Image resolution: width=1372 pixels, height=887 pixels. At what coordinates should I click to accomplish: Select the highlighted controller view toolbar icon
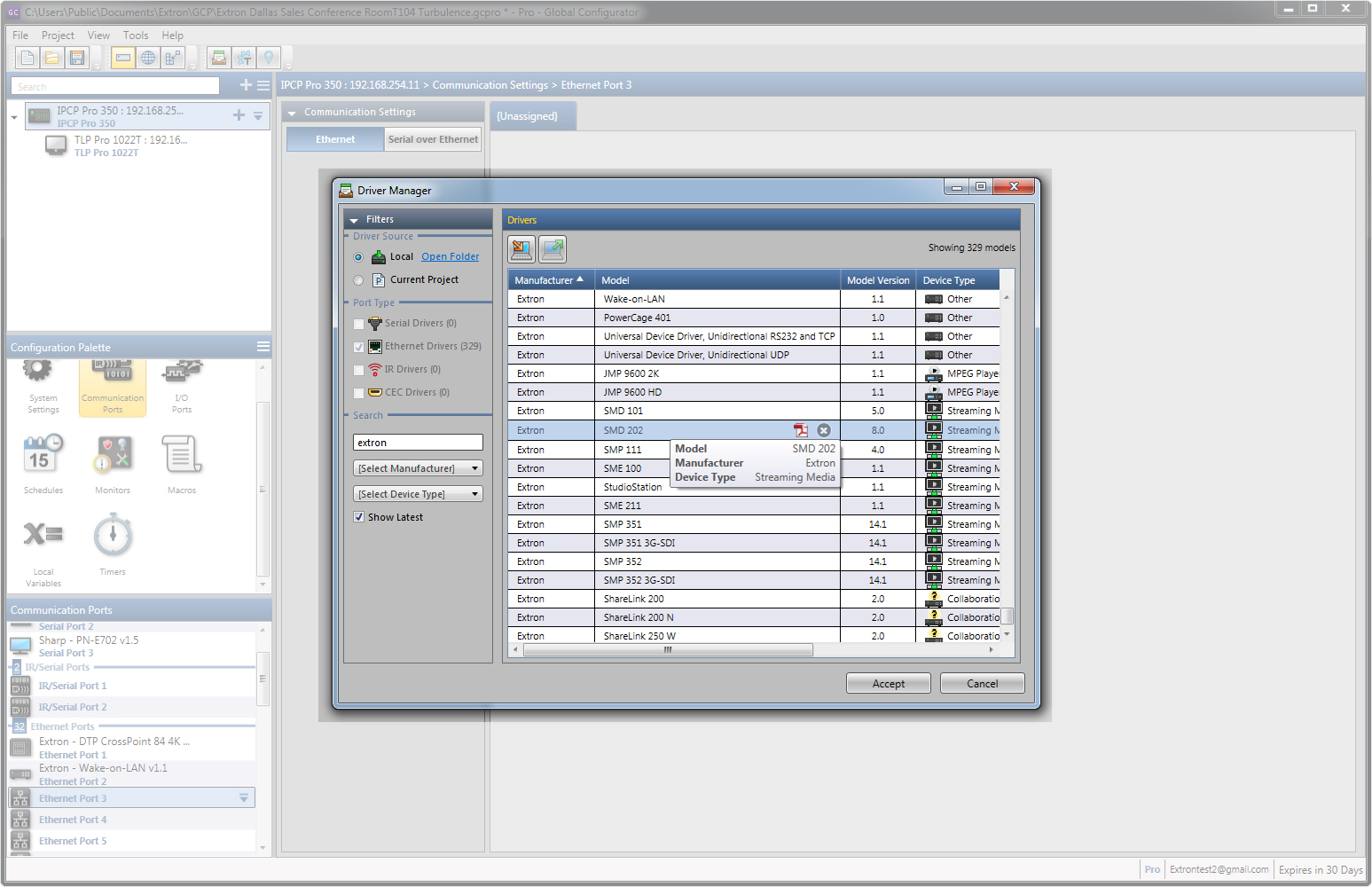click(123, 59)
